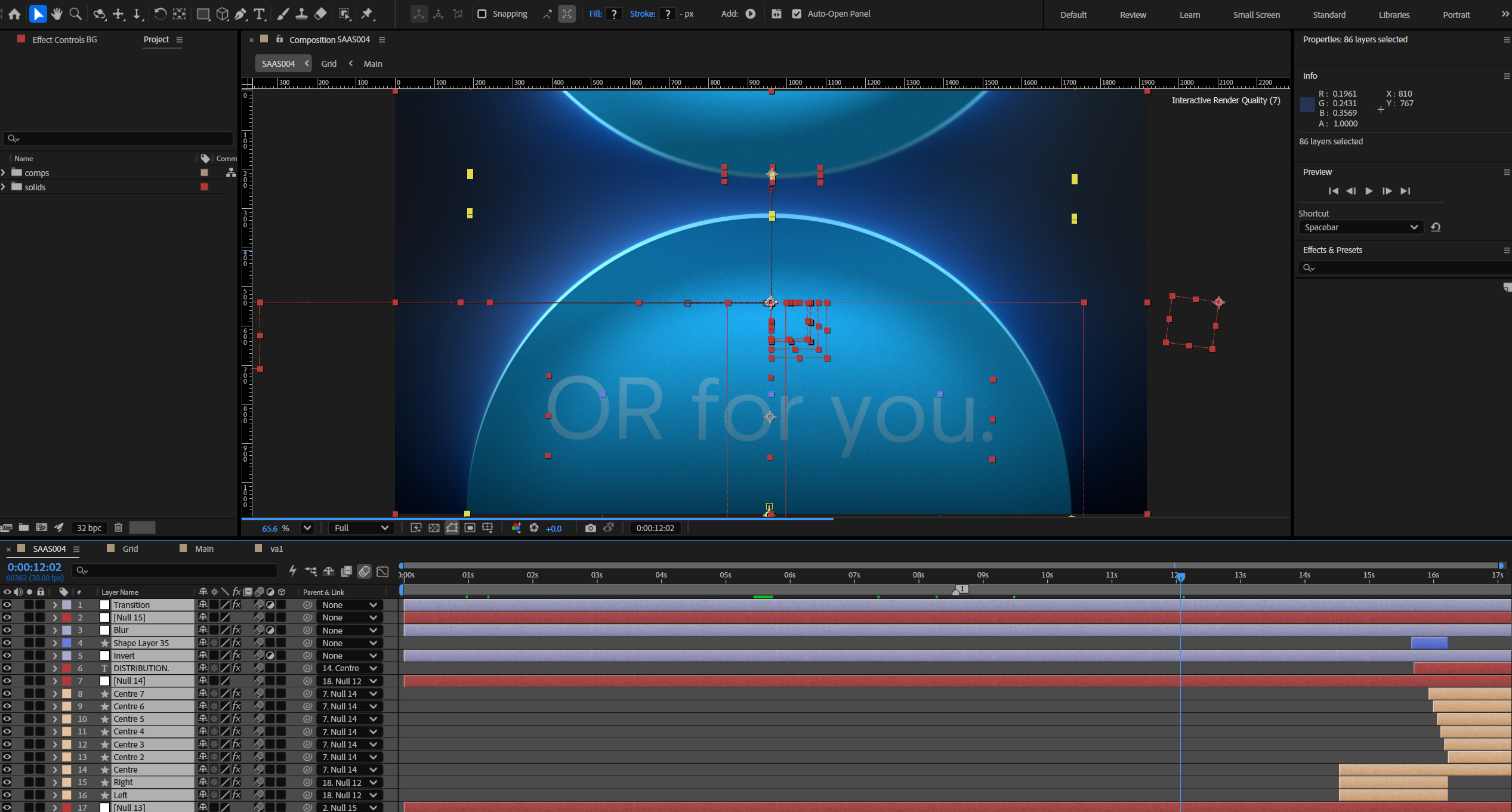Image resolution: width=1512 pixels, height=812 pixels.
Task: Switch to the Review workspace
Action: point(1133,14)
